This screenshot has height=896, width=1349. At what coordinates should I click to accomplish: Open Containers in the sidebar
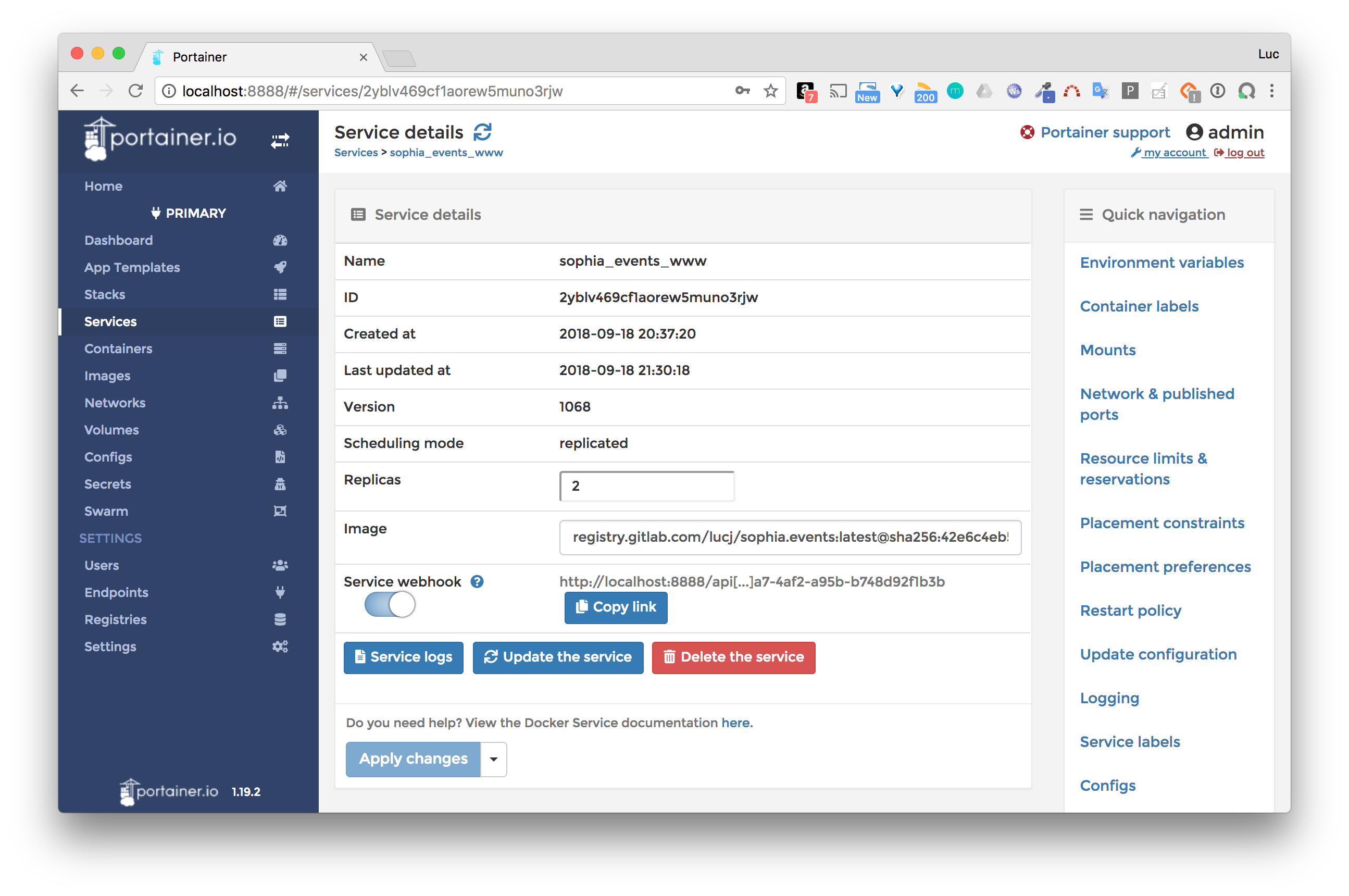118,349
